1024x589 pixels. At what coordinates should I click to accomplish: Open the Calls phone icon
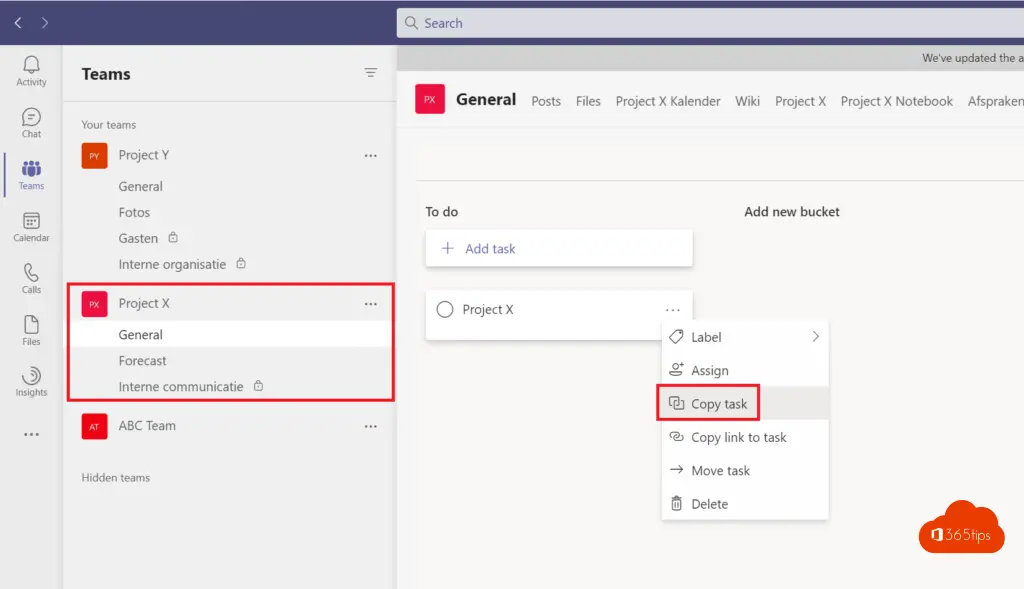(x=31, y=278)
